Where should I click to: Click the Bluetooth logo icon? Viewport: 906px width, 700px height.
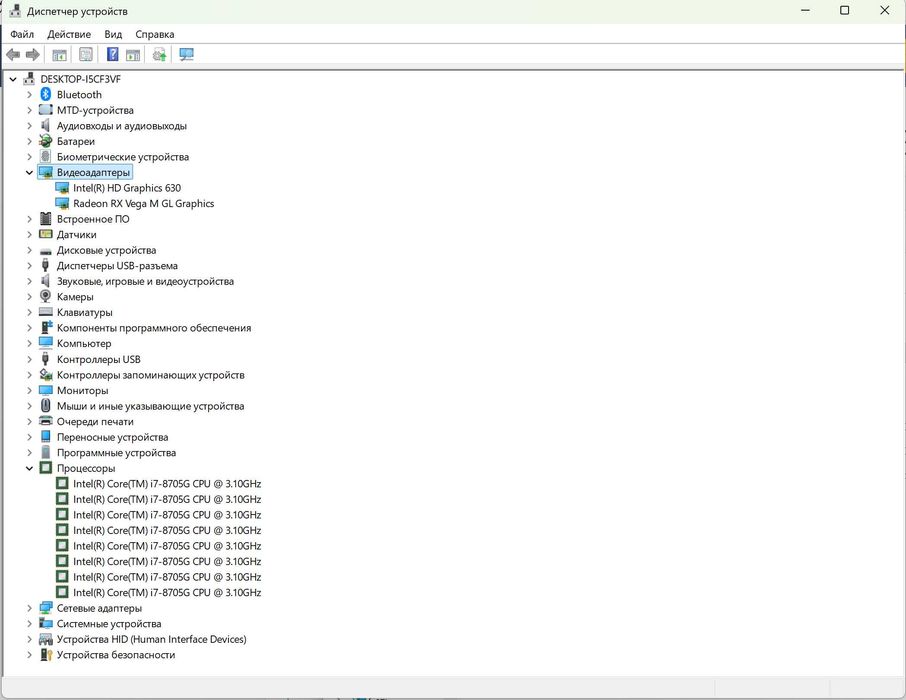pyautogui.click(x=46, y=94)
